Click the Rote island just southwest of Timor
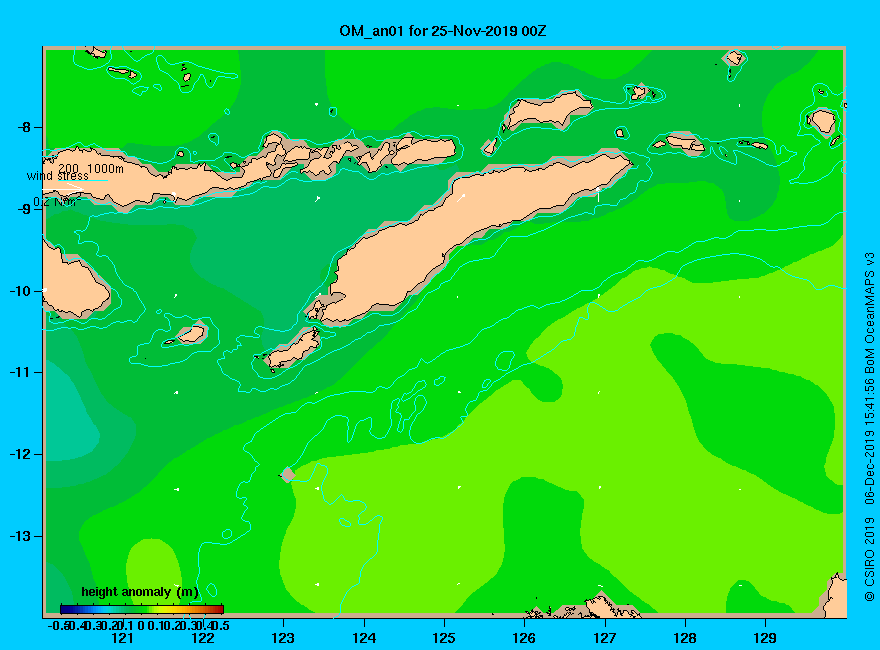This screenshot has height=650, width=880. (293, 350)
